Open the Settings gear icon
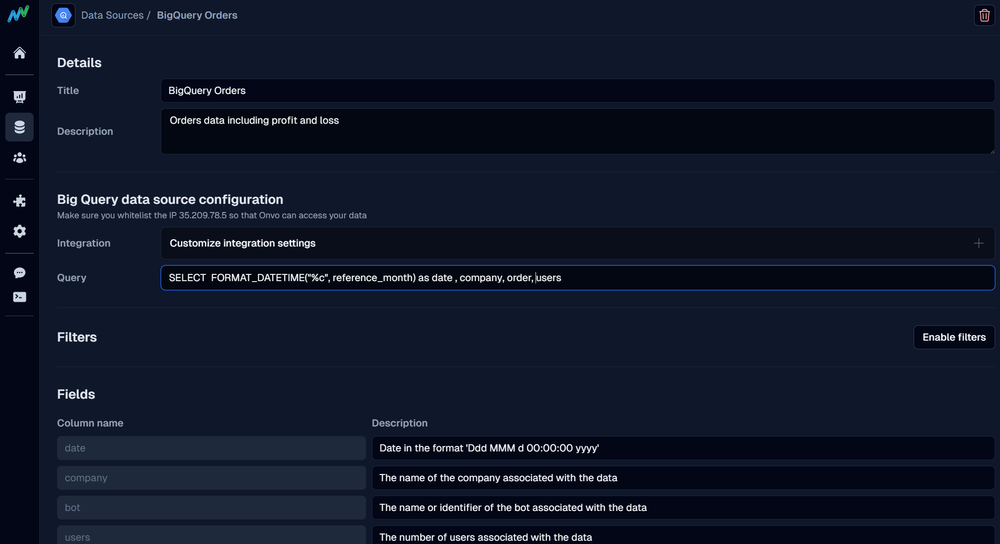The height and width of the screenshot is (544, 1000). [19, 231]
